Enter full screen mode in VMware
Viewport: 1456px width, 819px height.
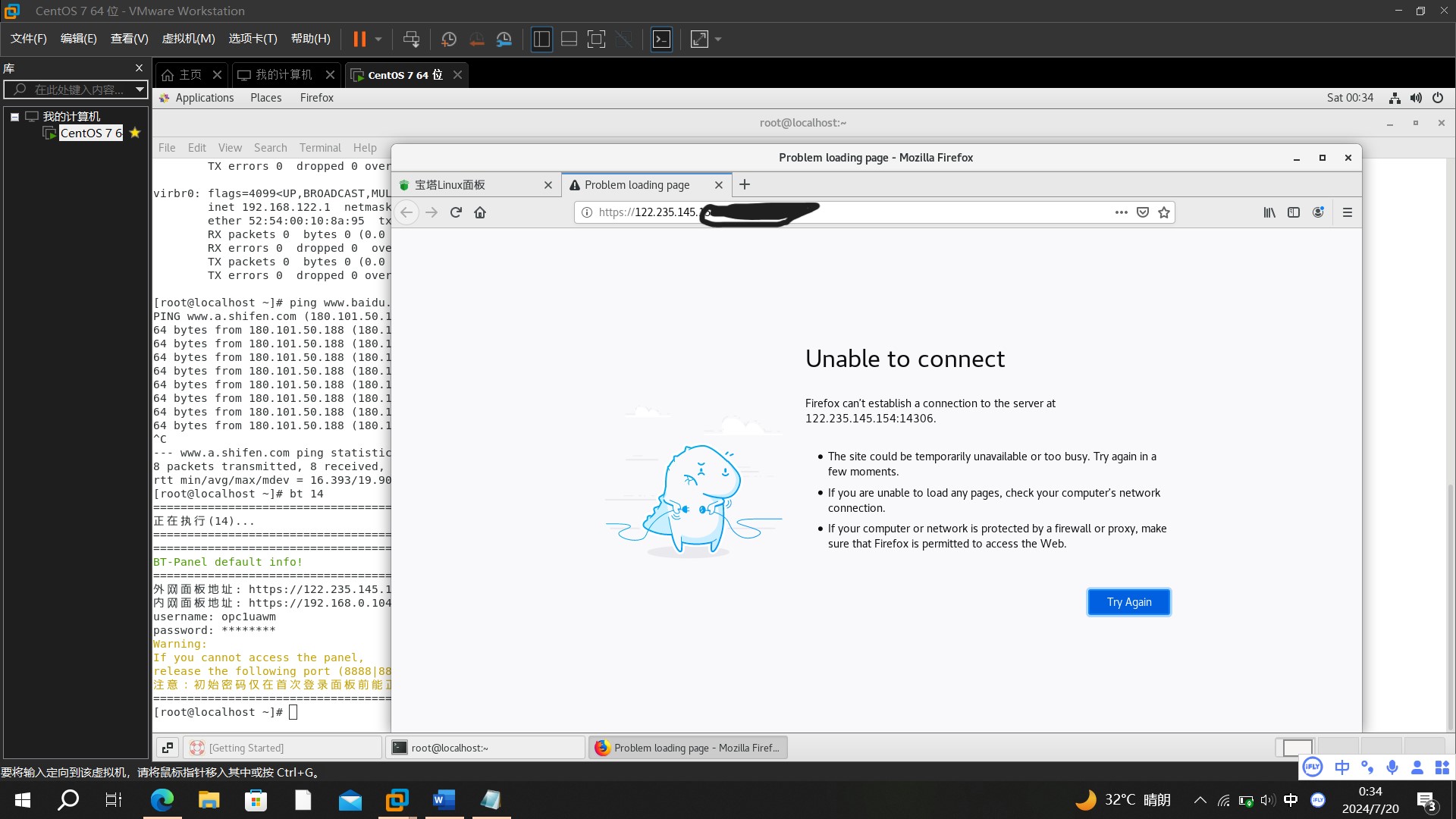point(596,39)
